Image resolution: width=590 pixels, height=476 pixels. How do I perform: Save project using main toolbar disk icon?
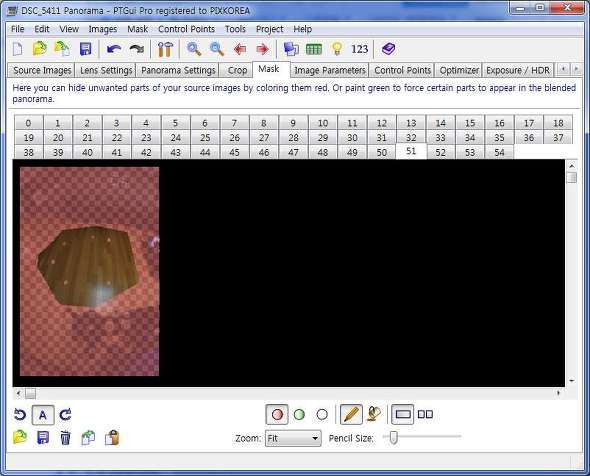click(85, 49)
